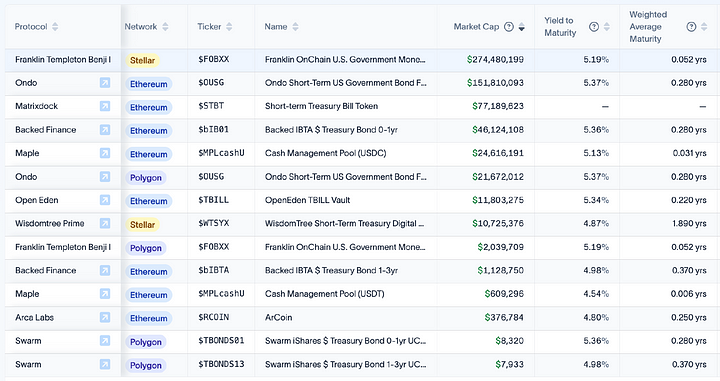Click the Polygon badge on Ondo row
This screenshot has width=720, height=381.
[146, 178]
